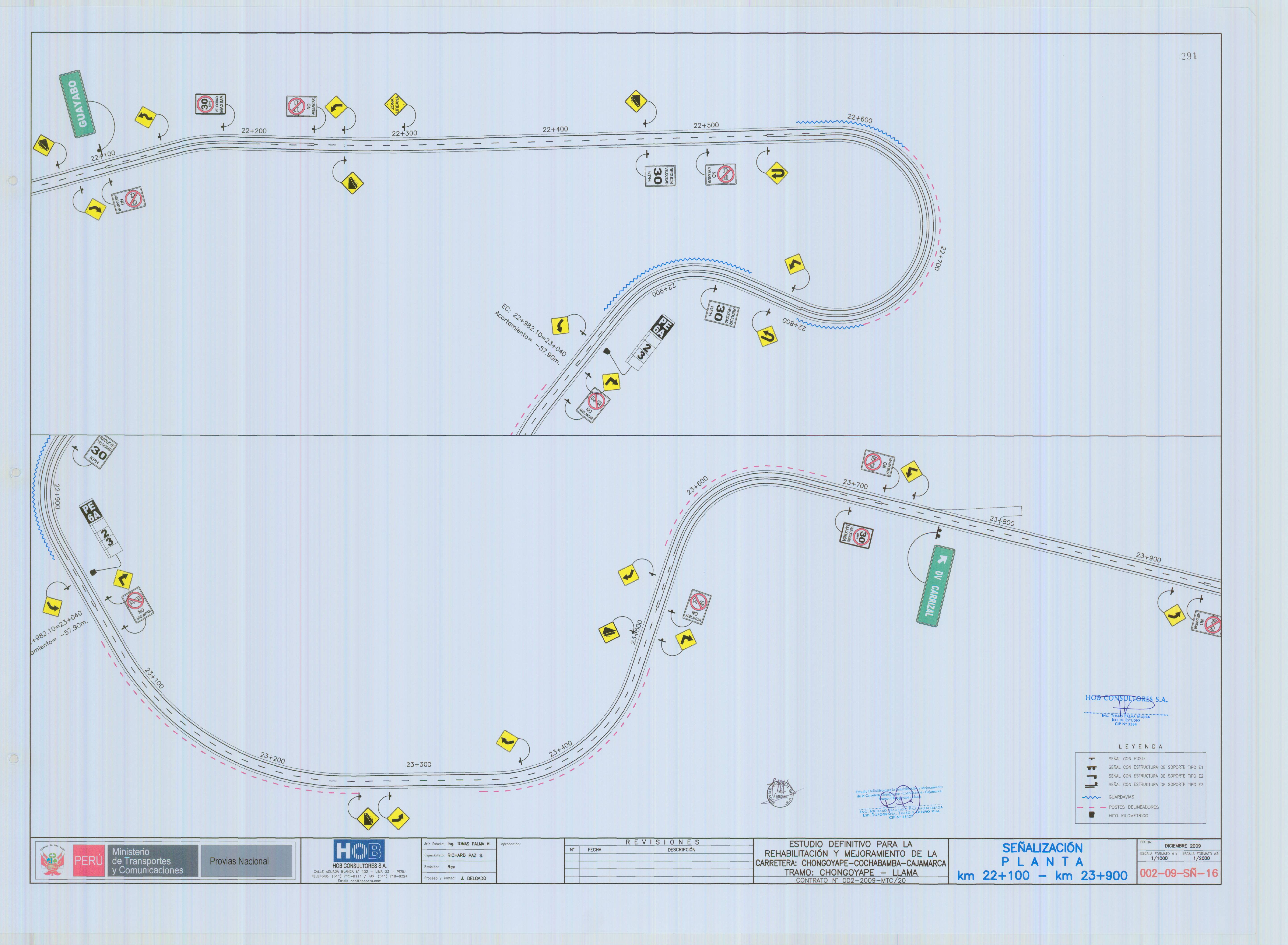The image size is (1288, 945).
Task: Click the yellow left-curve sign above 23+400
Action: 507,741
